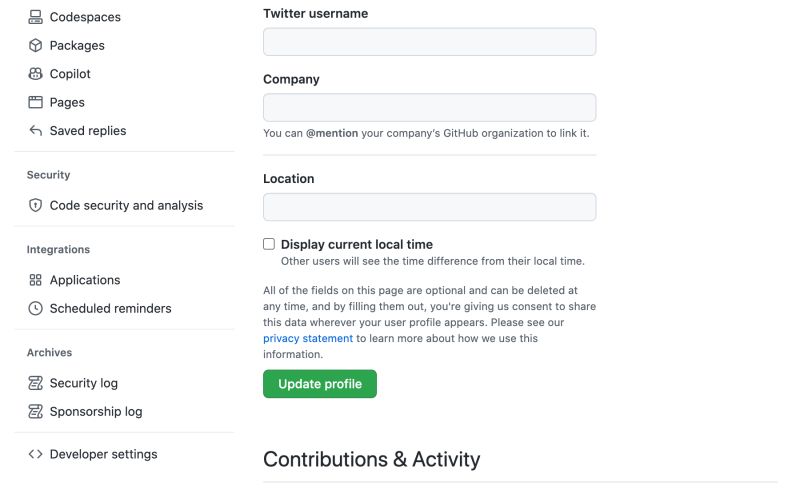Open Sponsorship log from sidebar

pyautogui.click(x=96, y=411)
